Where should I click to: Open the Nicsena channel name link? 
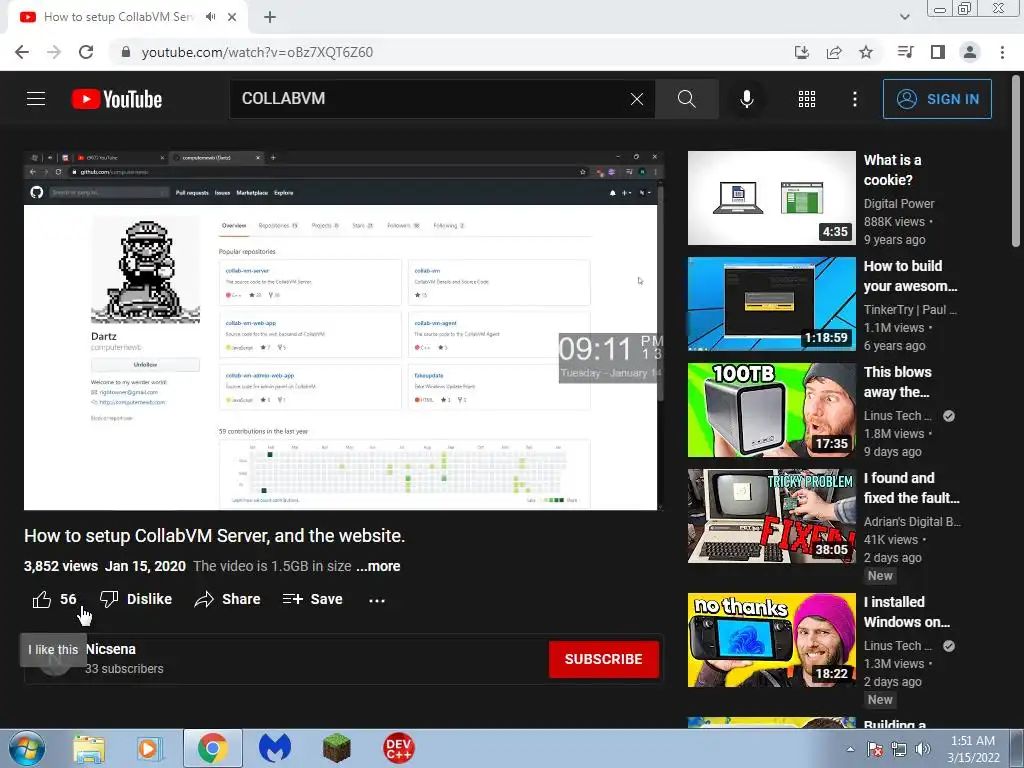[x=110, y=649]
